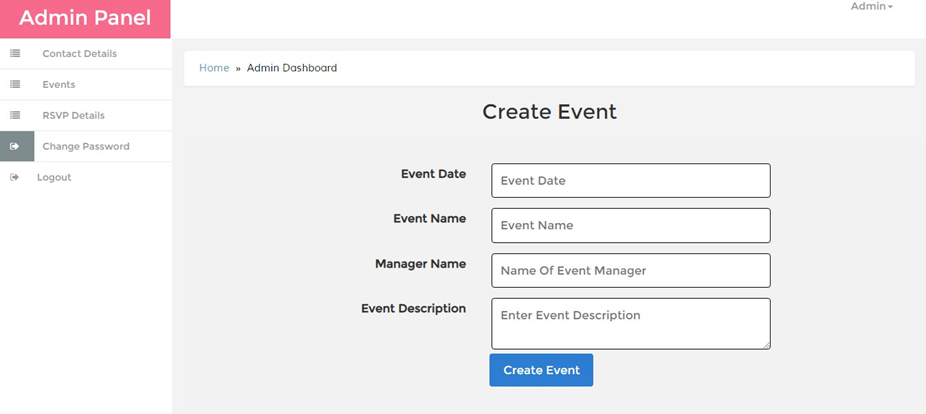Open the Contact Details menu item

[79, 54]
